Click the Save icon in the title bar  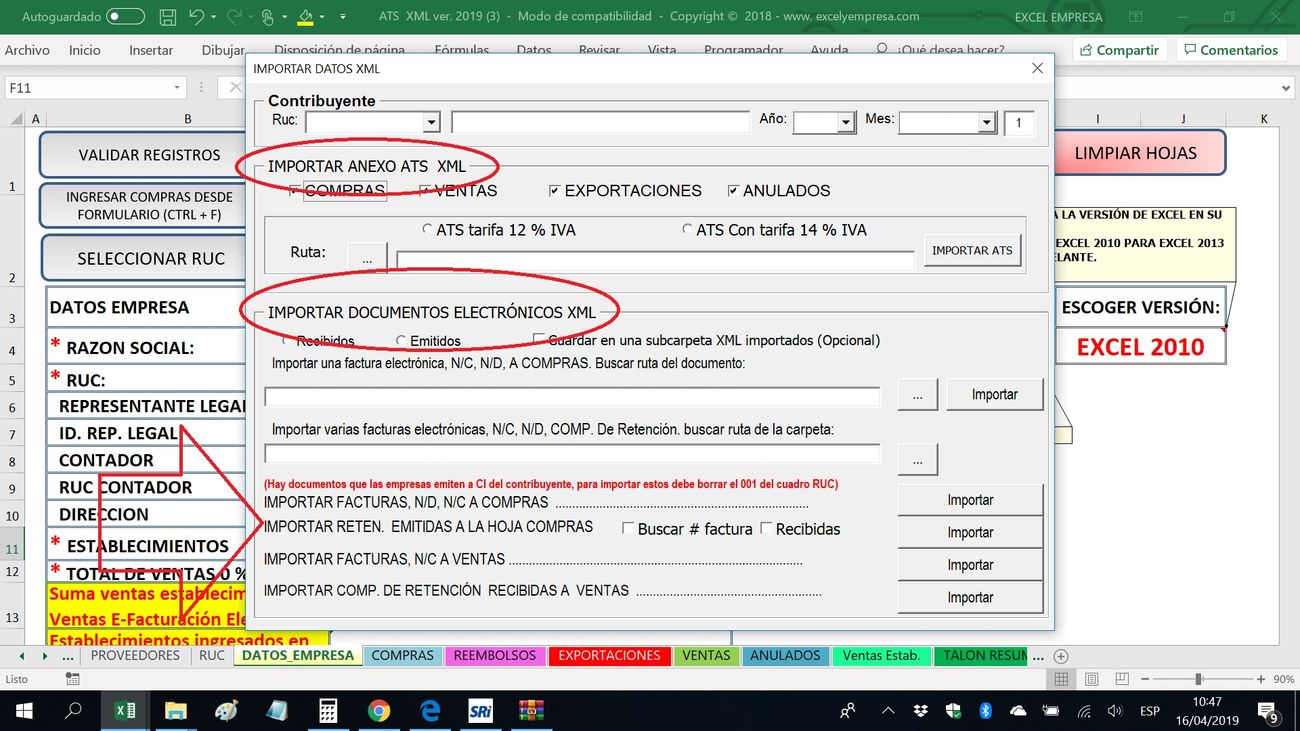(168, 17)
